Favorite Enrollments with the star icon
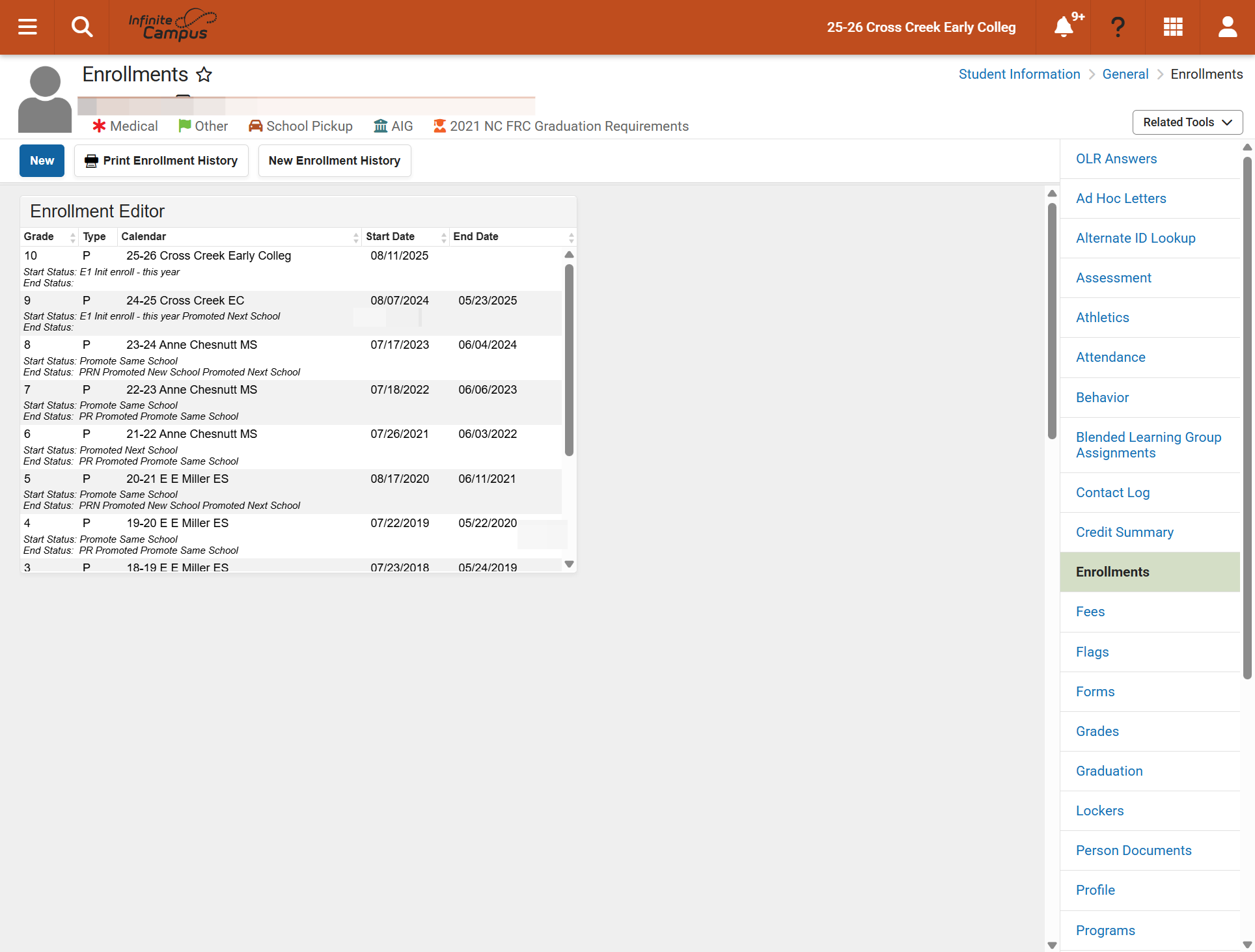The height and width of the screenshot is (952, 1255). tap(204, 74)
